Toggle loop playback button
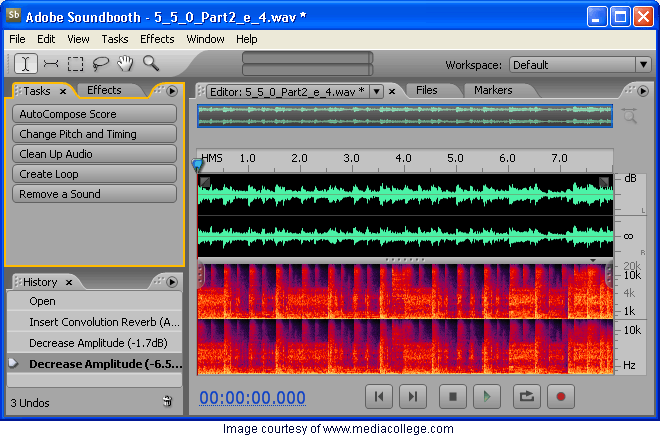This screenshot has height=436, width=660. click(527, 396)
